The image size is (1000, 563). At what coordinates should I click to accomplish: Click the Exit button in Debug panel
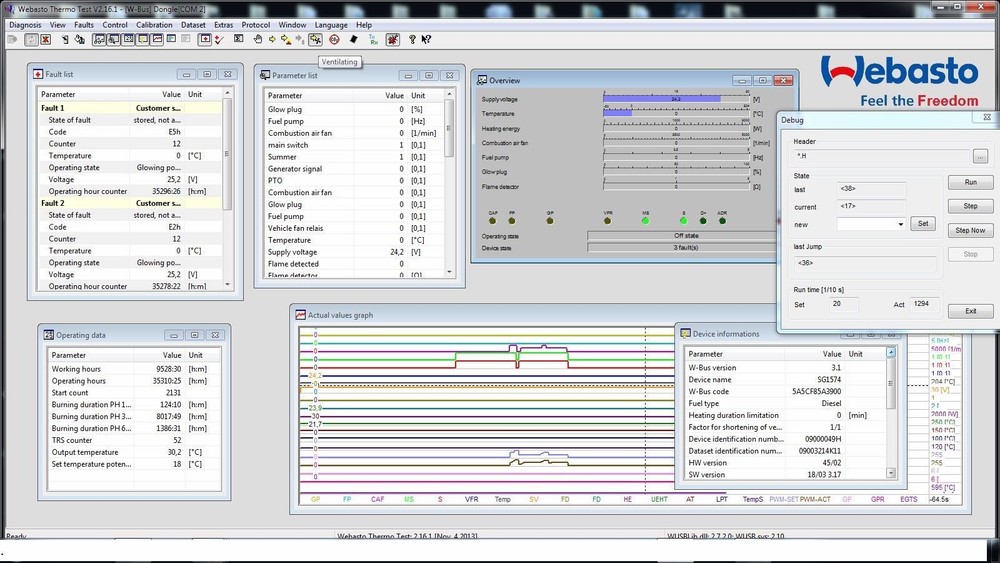coord(970,311)
